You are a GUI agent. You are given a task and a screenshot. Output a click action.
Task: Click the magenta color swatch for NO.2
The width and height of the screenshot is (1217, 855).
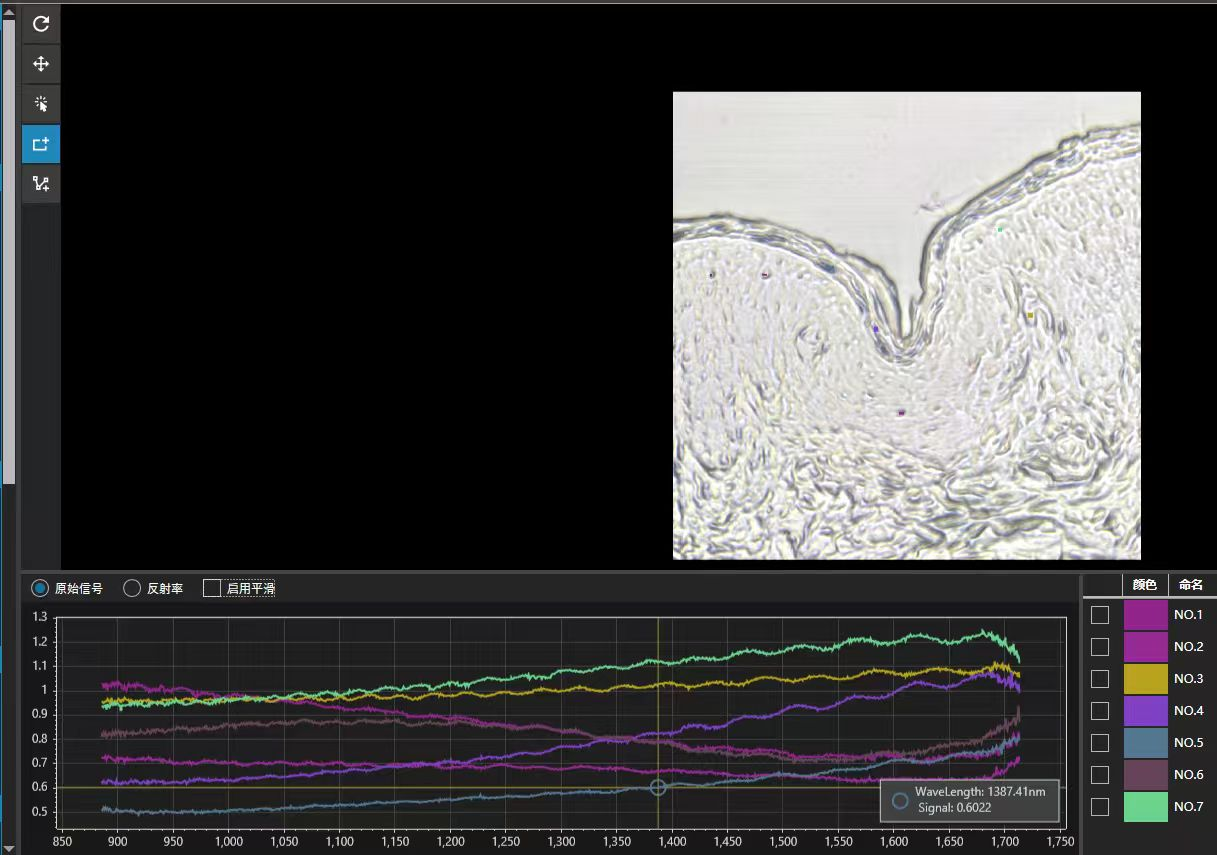click(1145, 647)
